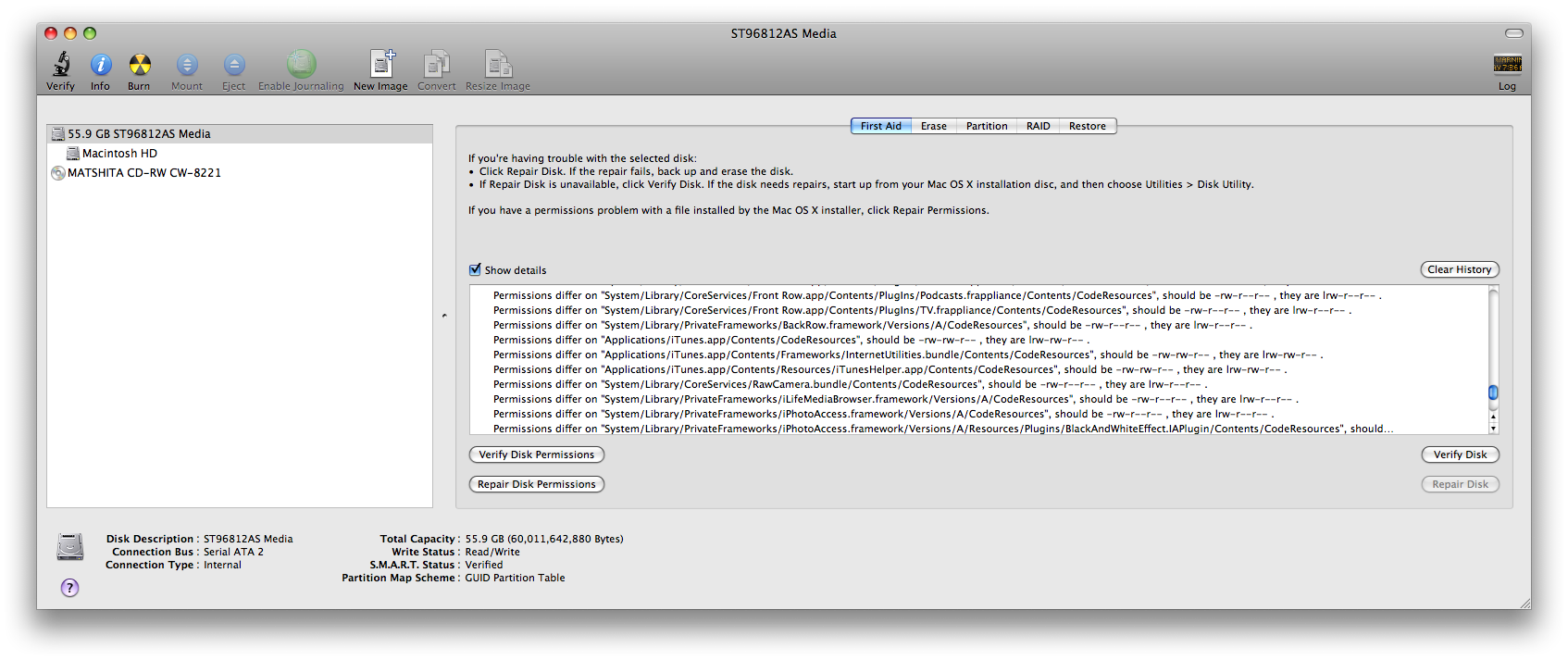
Task: Click the Clear History button
Action: tap(1460, 269)
